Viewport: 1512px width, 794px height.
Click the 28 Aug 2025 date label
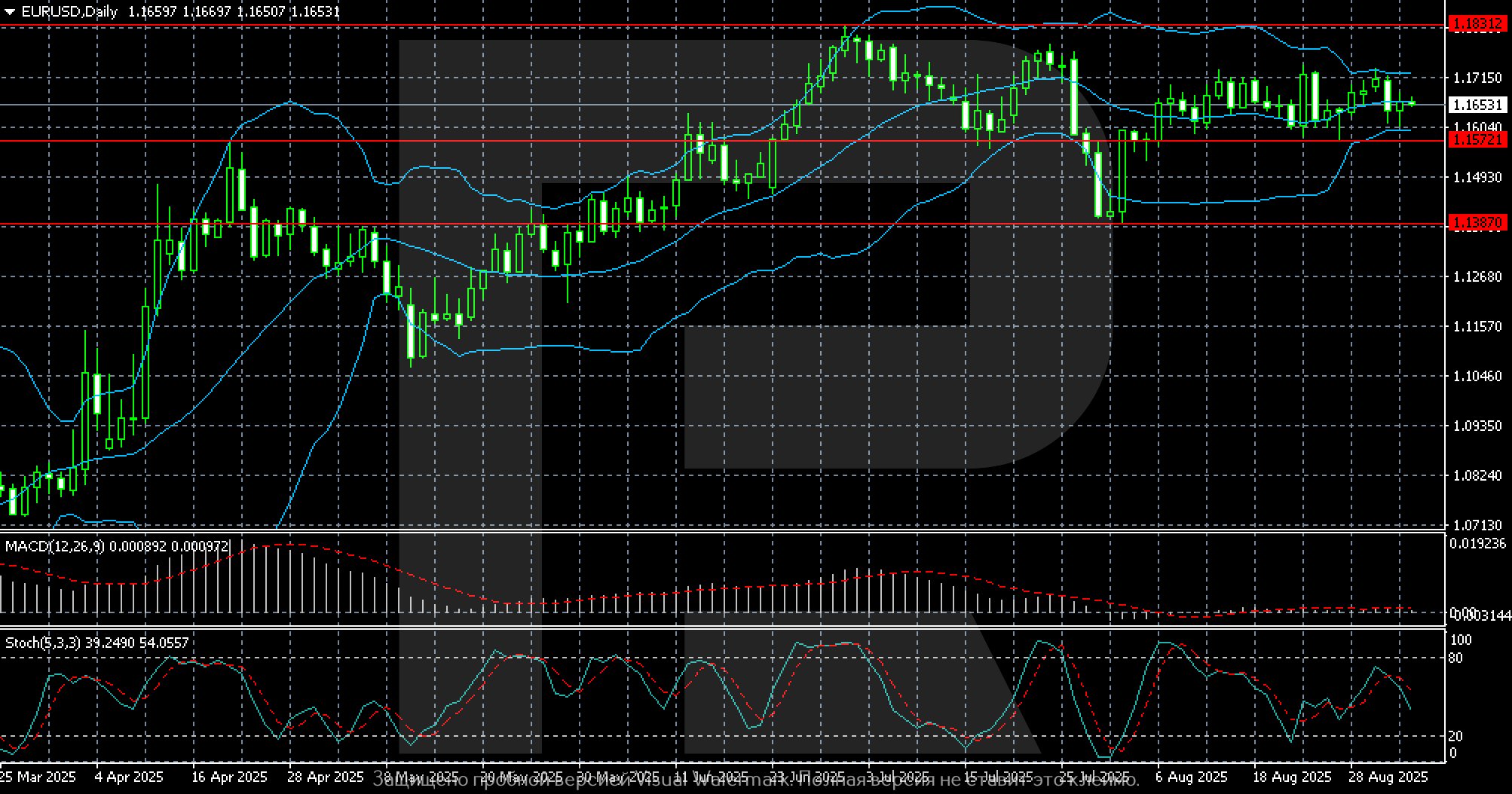pos(1388,777)
